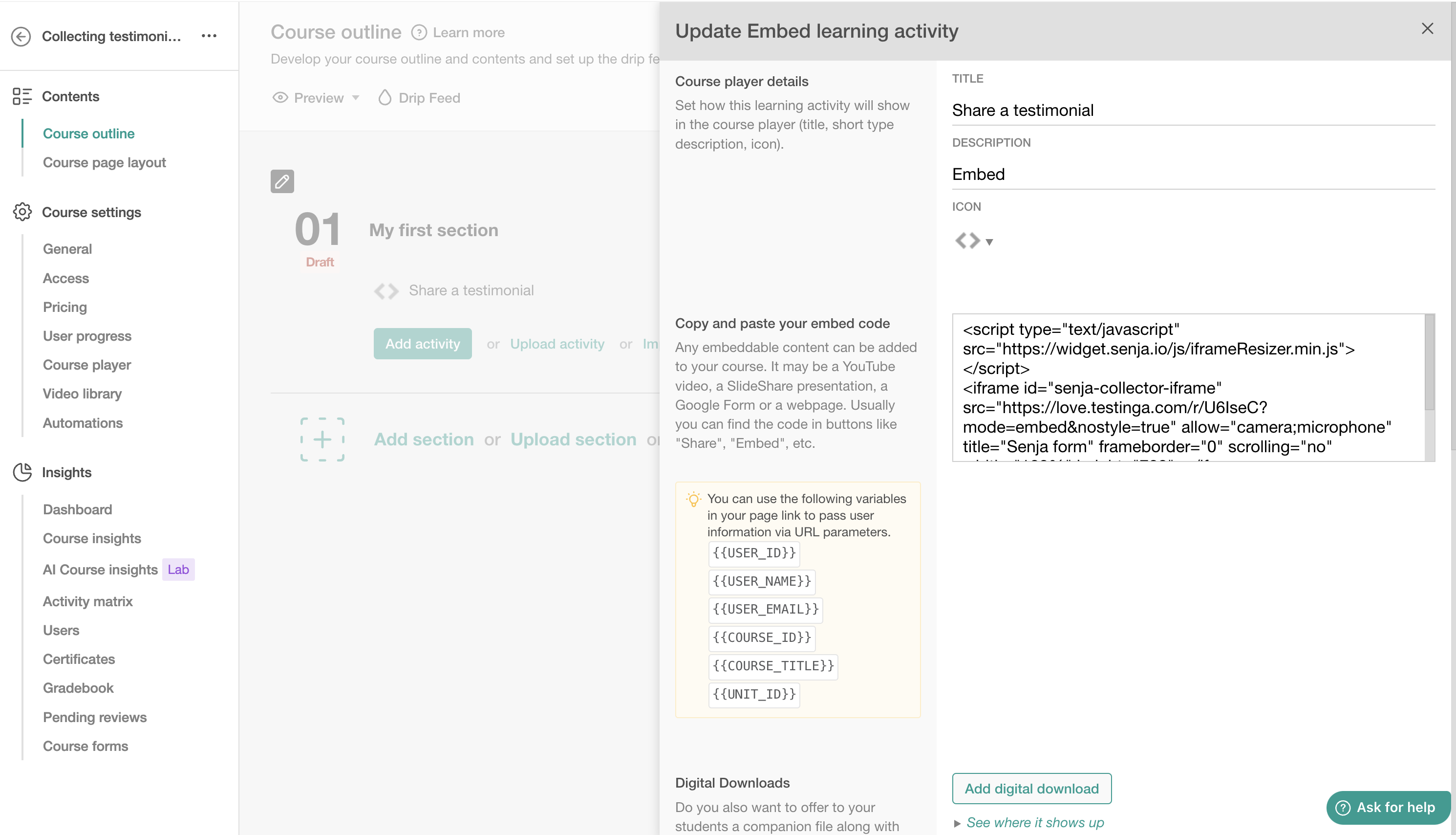Open Users insights page

click(61, 630)
